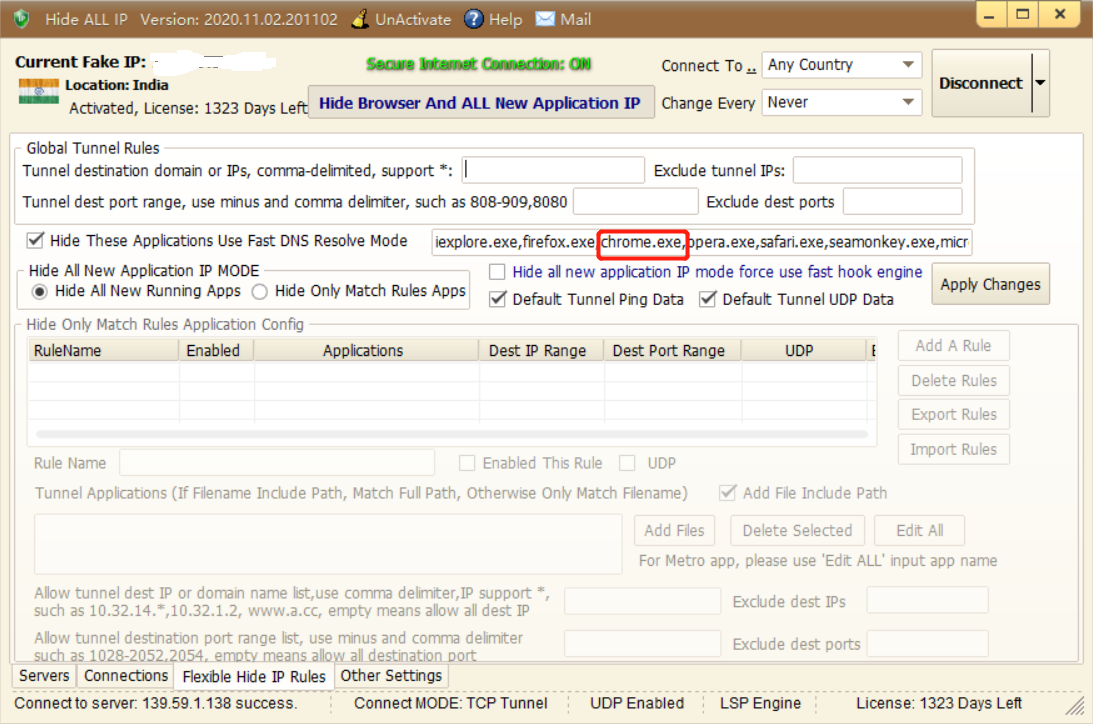Click the Help menu label
This screenshot has width=1093, height=724.
point(505,20)
